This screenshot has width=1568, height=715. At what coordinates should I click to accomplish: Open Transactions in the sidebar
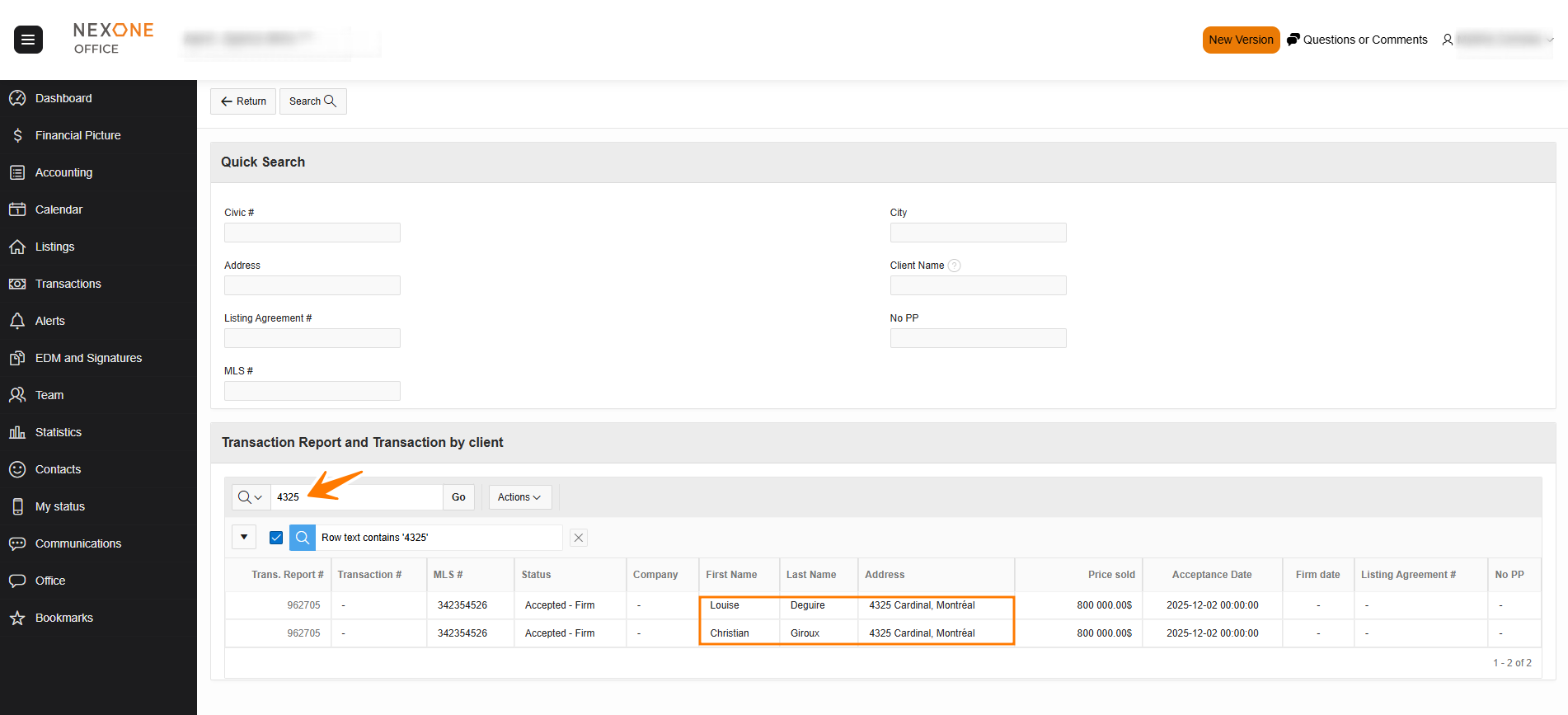pyautogui.click(x=68, y=284)
